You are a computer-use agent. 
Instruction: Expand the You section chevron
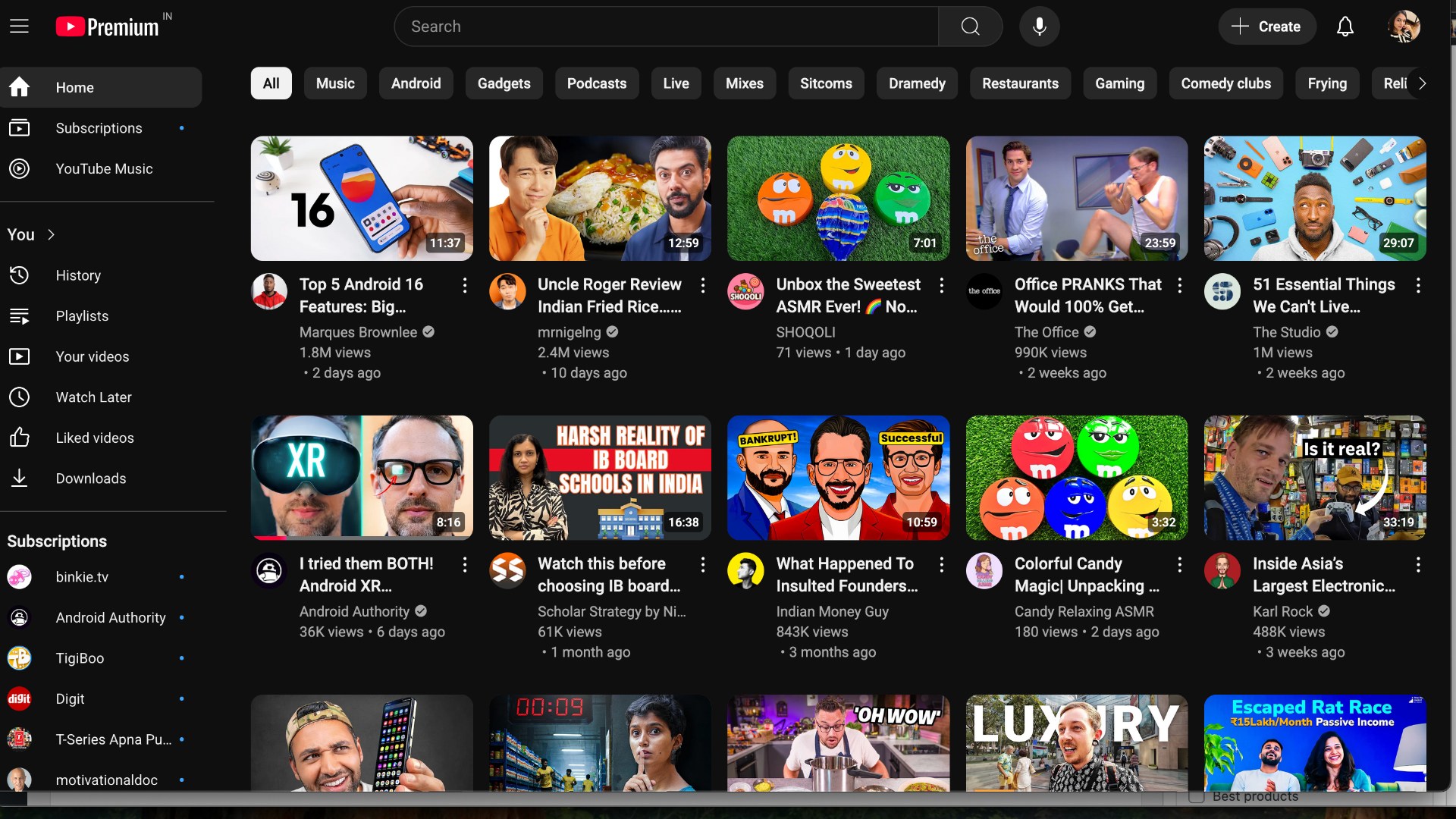click(52, 235)
